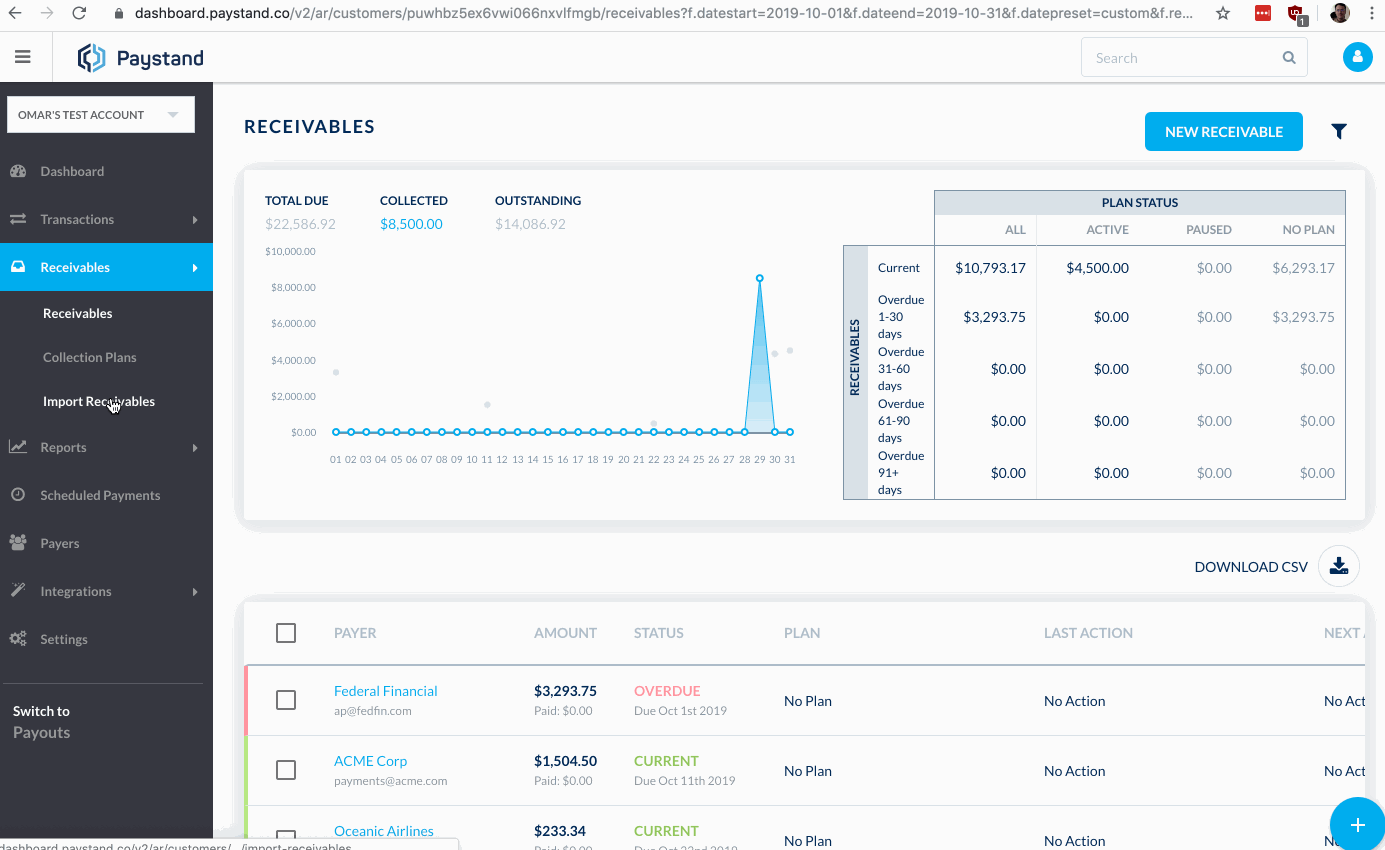This screenshot has height=850, width=1385.
Task: Select the ACME Corp row checkbox
Action: click(x=286, y=770)
